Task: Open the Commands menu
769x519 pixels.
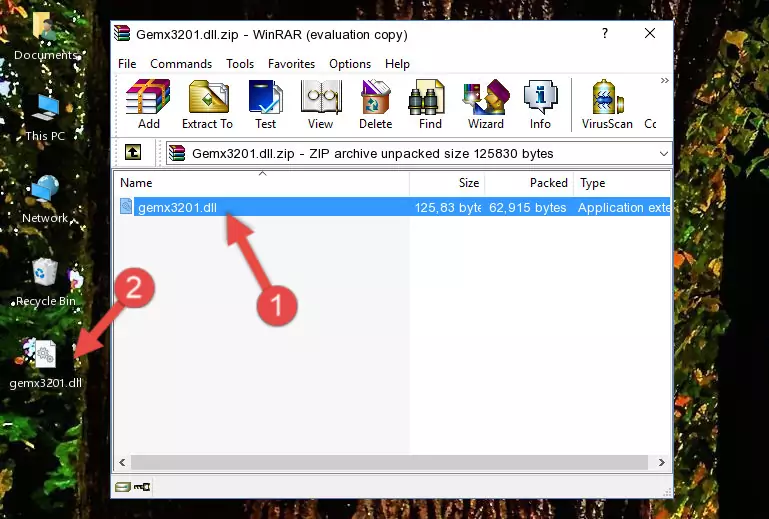Action: pyautogui.click(x=181, y=64)
